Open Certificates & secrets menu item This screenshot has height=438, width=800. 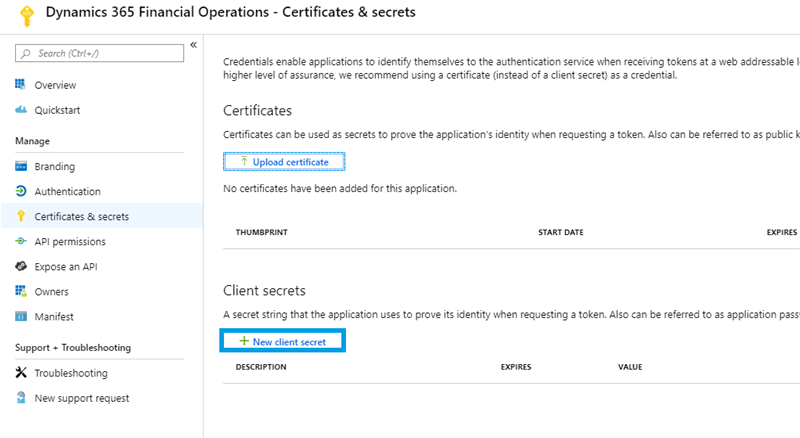click(x=81, y=217)
